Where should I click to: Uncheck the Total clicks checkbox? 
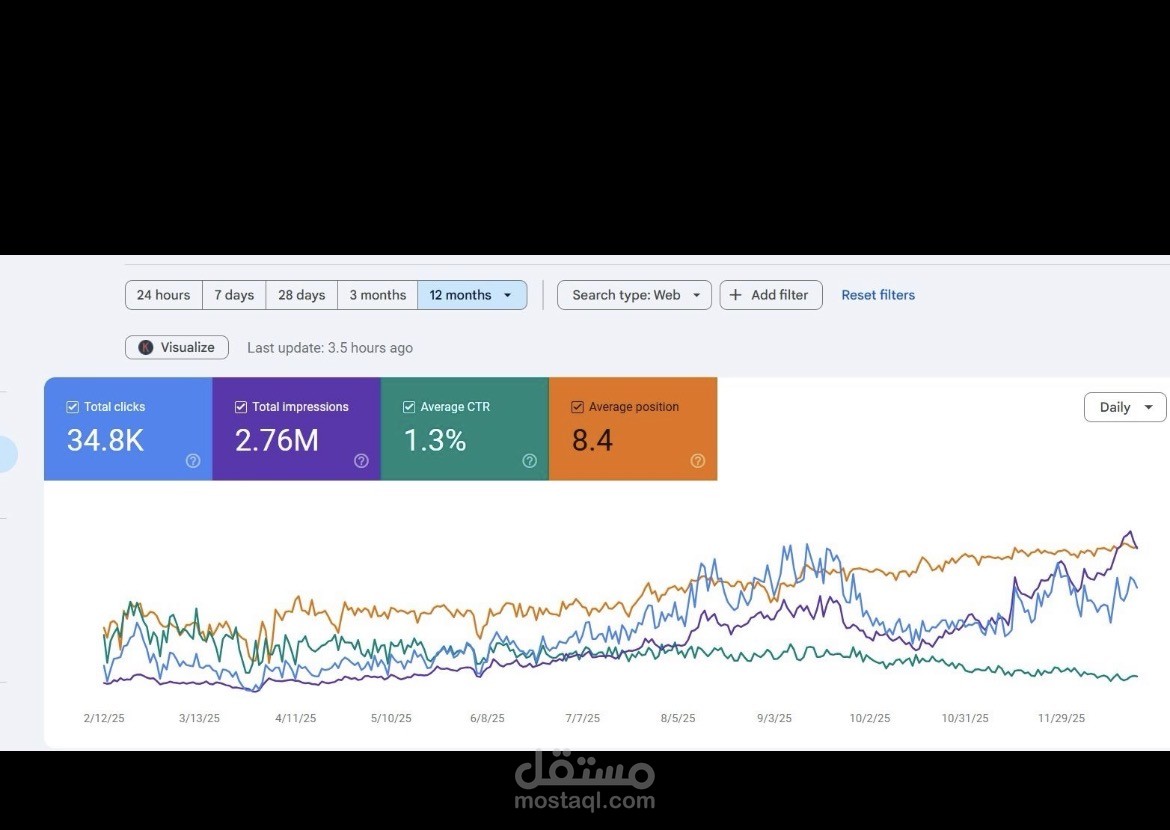[72, 407]
